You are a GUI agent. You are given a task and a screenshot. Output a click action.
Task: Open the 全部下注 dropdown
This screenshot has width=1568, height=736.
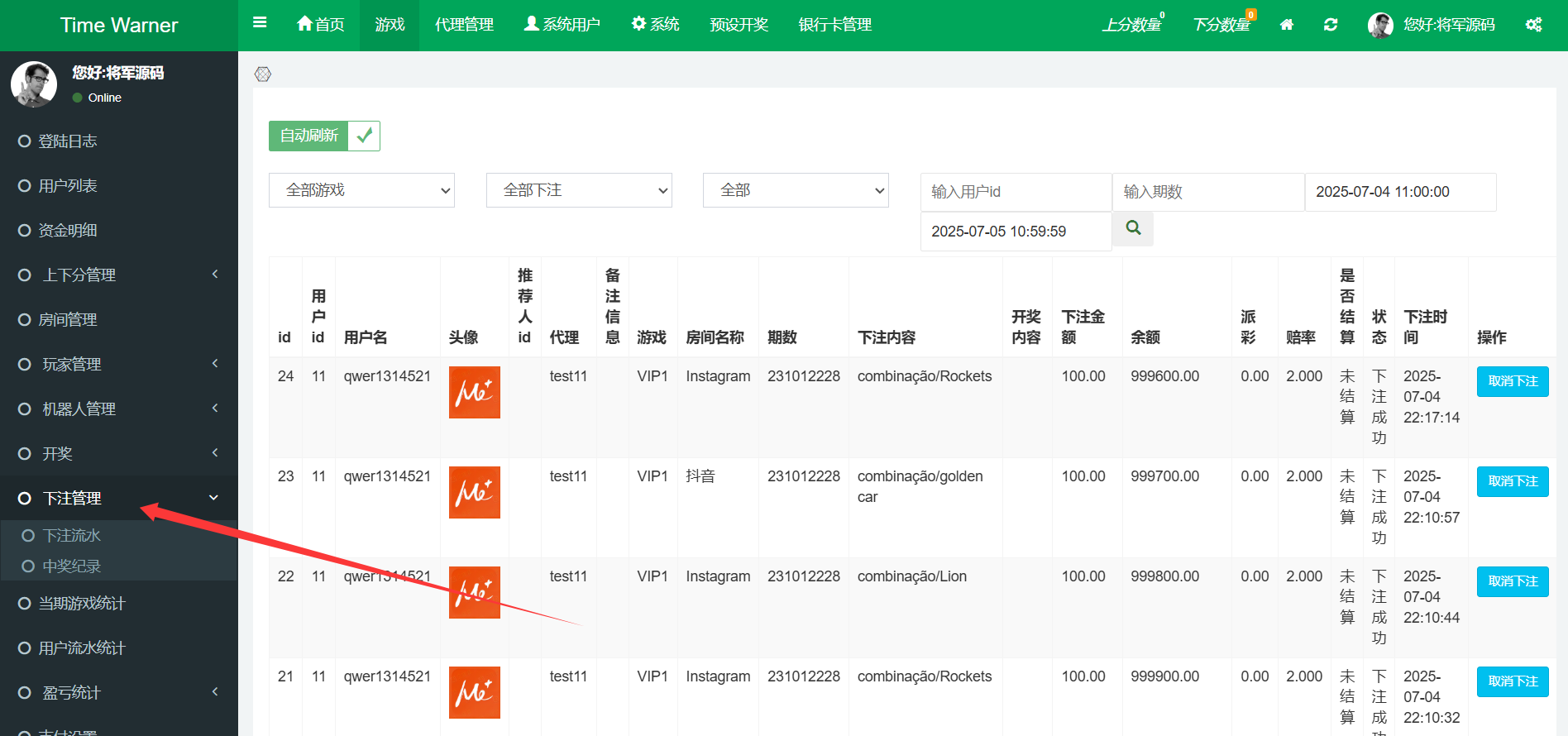pyautogui.click(x=579, y=190)
